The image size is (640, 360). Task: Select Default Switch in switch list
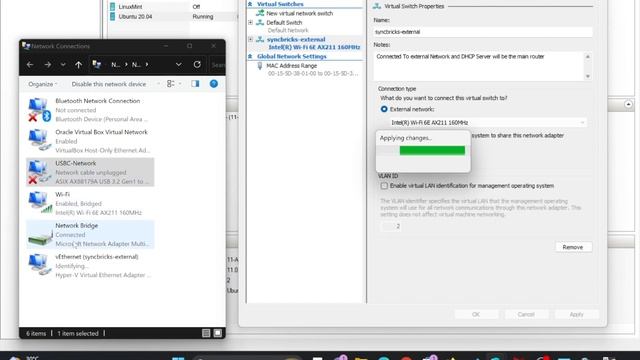284,22
